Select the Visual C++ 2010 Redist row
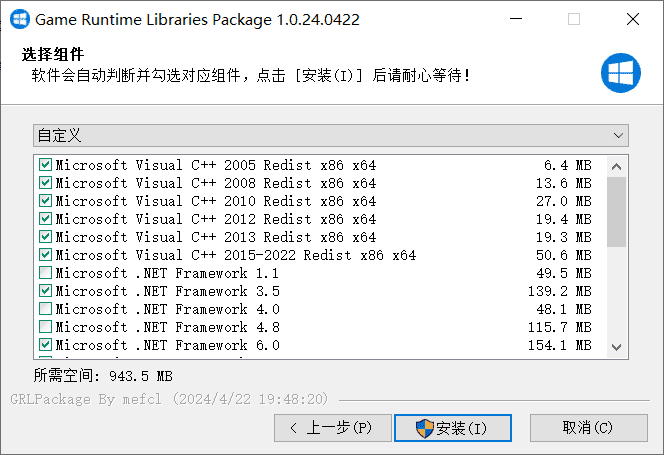The image size is (664, 455). pyautogui.click(x=215, y=201)
